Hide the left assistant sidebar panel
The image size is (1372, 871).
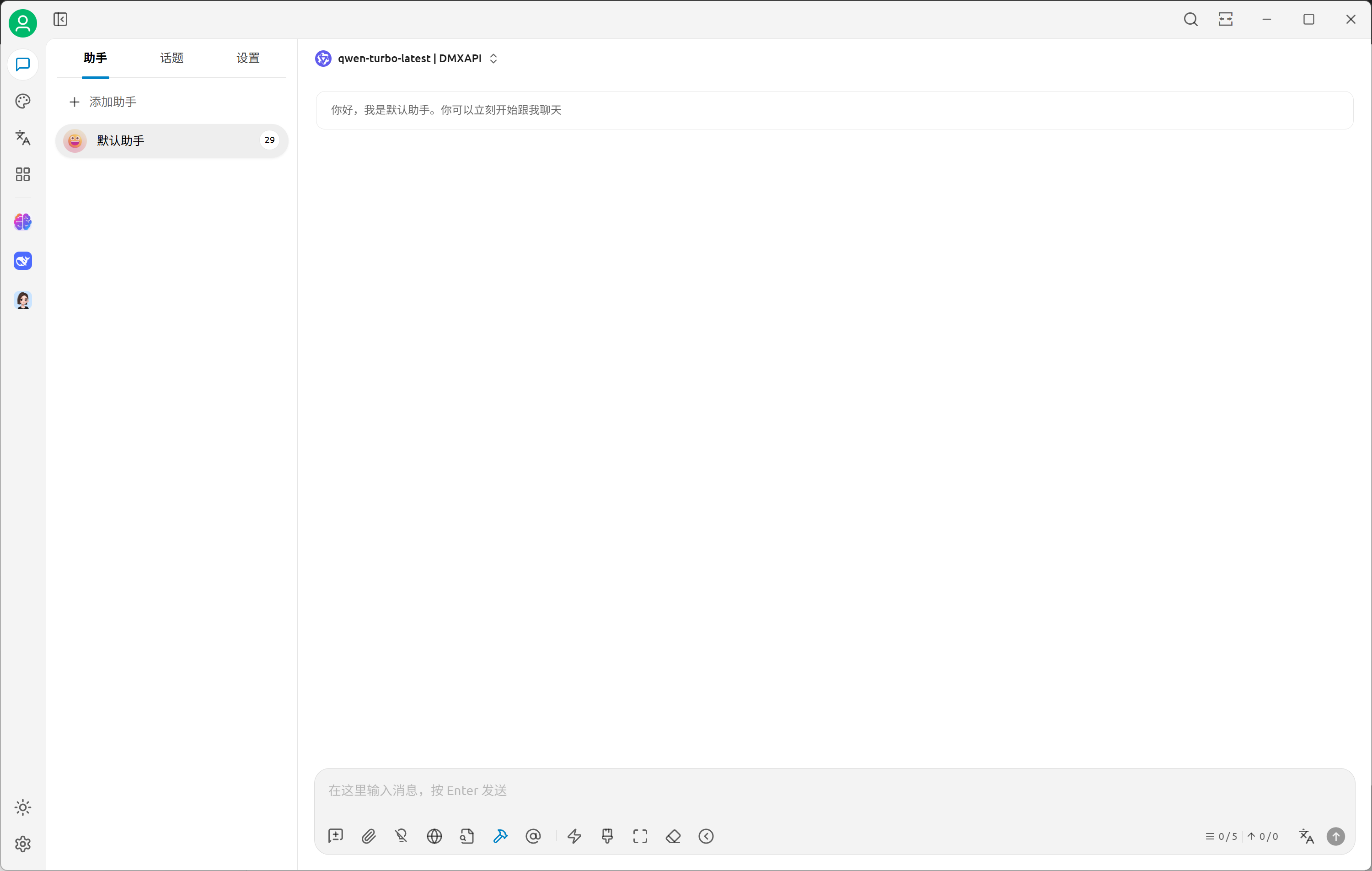tap(60, 19)
